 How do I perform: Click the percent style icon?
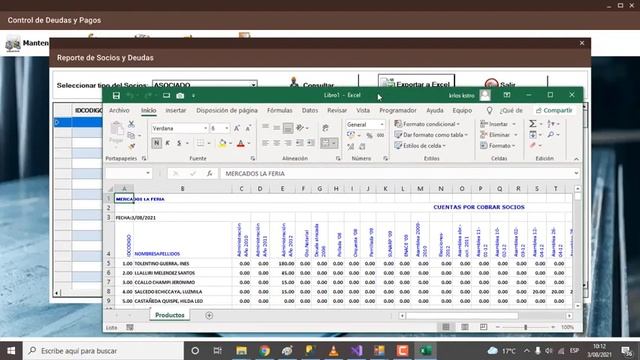(x=369, y=135)
